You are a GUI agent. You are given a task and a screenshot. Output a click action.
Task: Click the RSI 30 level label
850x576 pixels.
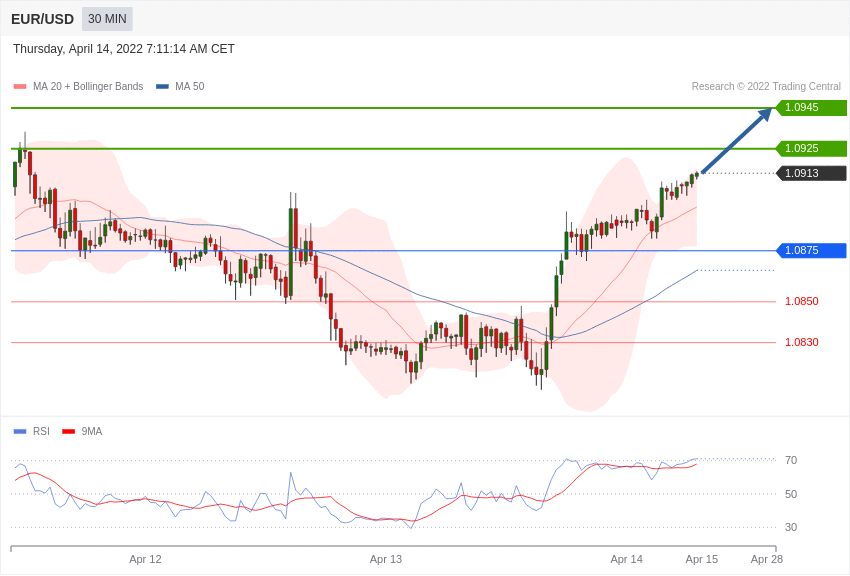(x=791, y=527)
